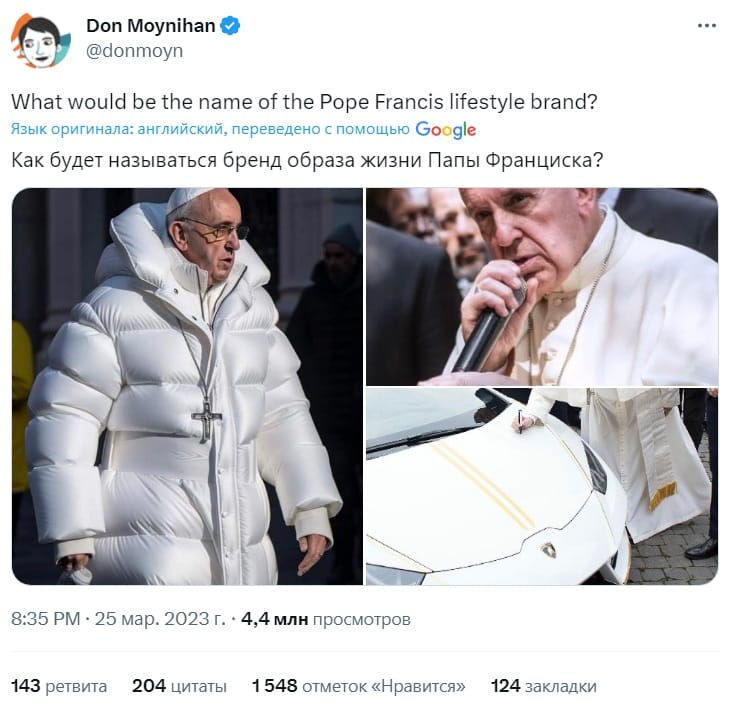
Task: Click the Russian translated tweet text
Action: click(307, 161)
